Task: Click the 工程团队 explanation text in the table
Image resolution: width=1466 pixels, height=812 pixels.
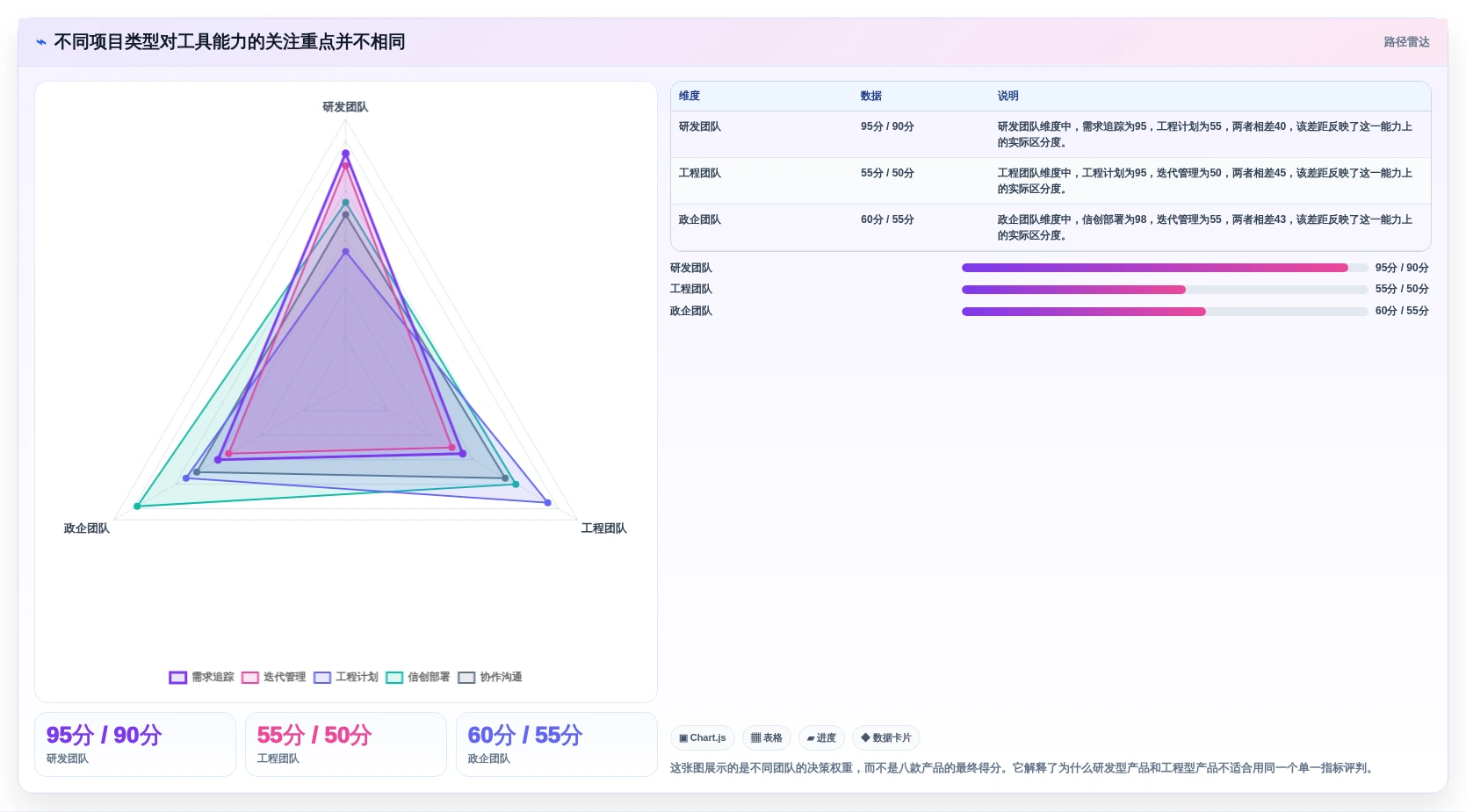Action: tap(1205, 181)
